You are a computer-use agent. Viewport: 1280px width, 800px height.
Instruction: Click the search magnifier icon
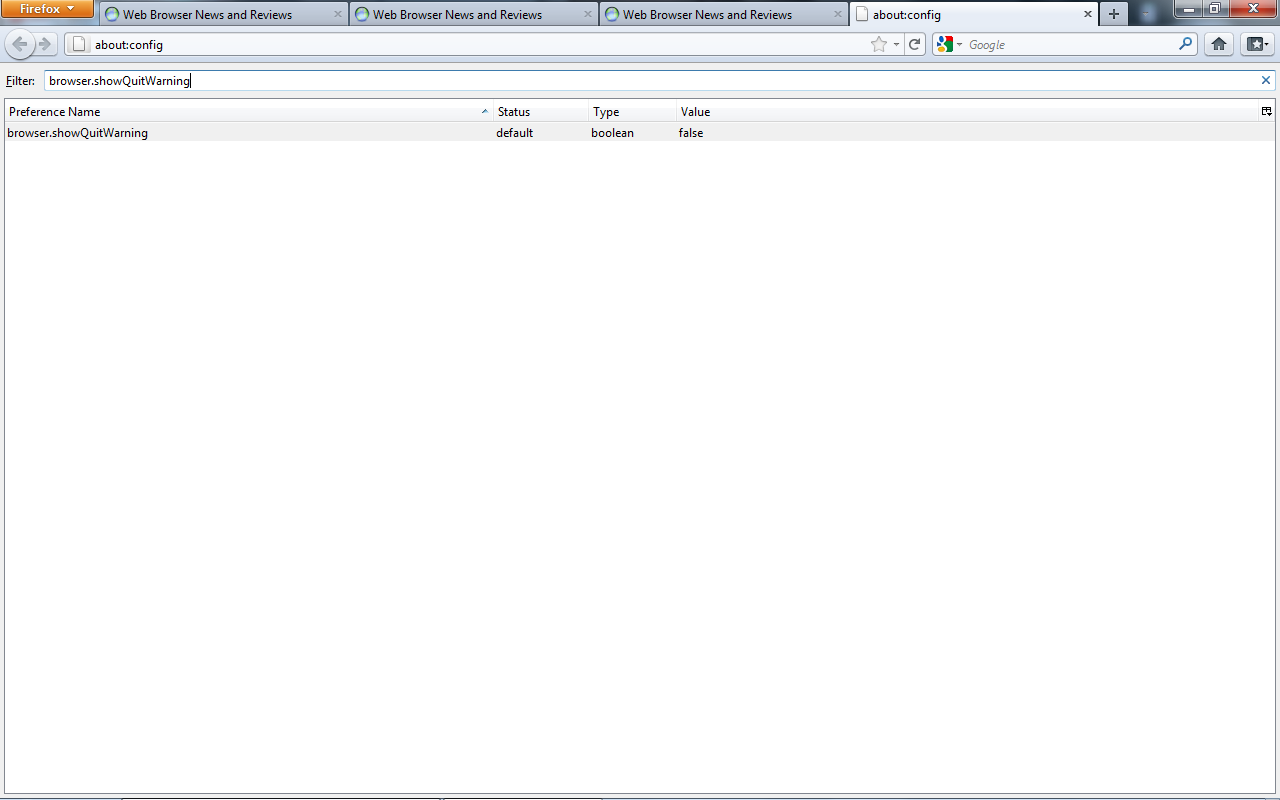click(x=1185, y=44)
